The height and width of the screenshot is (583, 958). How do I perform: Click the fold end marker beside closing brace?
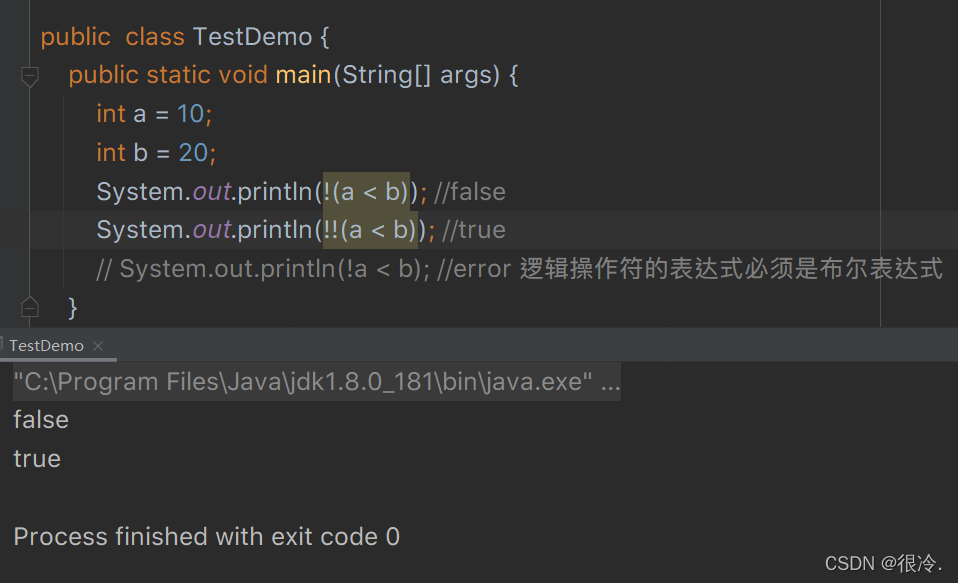click(x=29, y=306)
